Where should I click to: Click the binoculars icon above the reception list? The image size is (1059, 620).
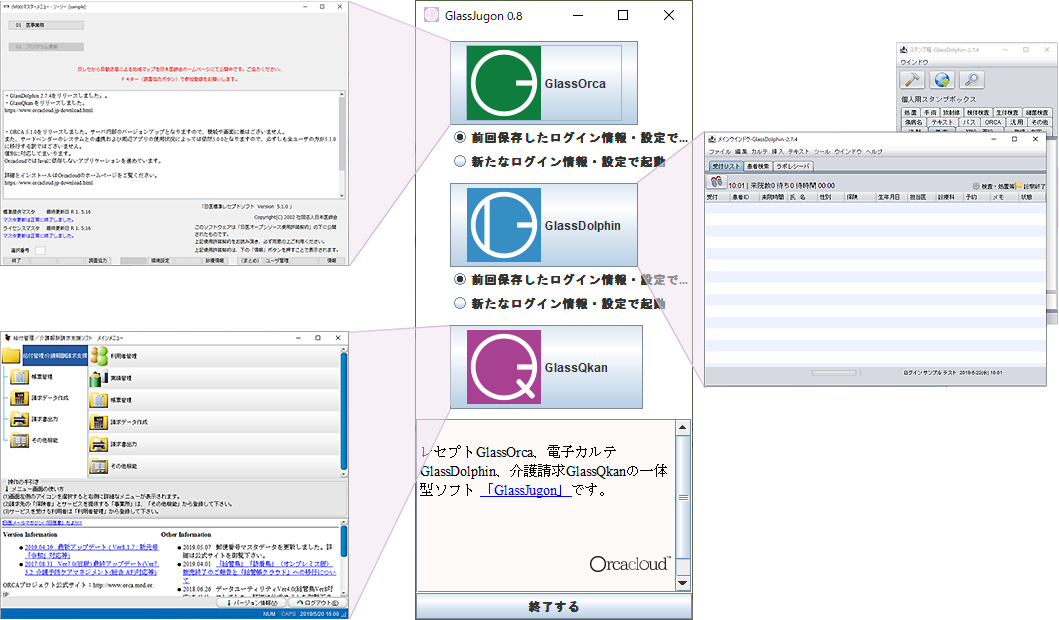716,183
